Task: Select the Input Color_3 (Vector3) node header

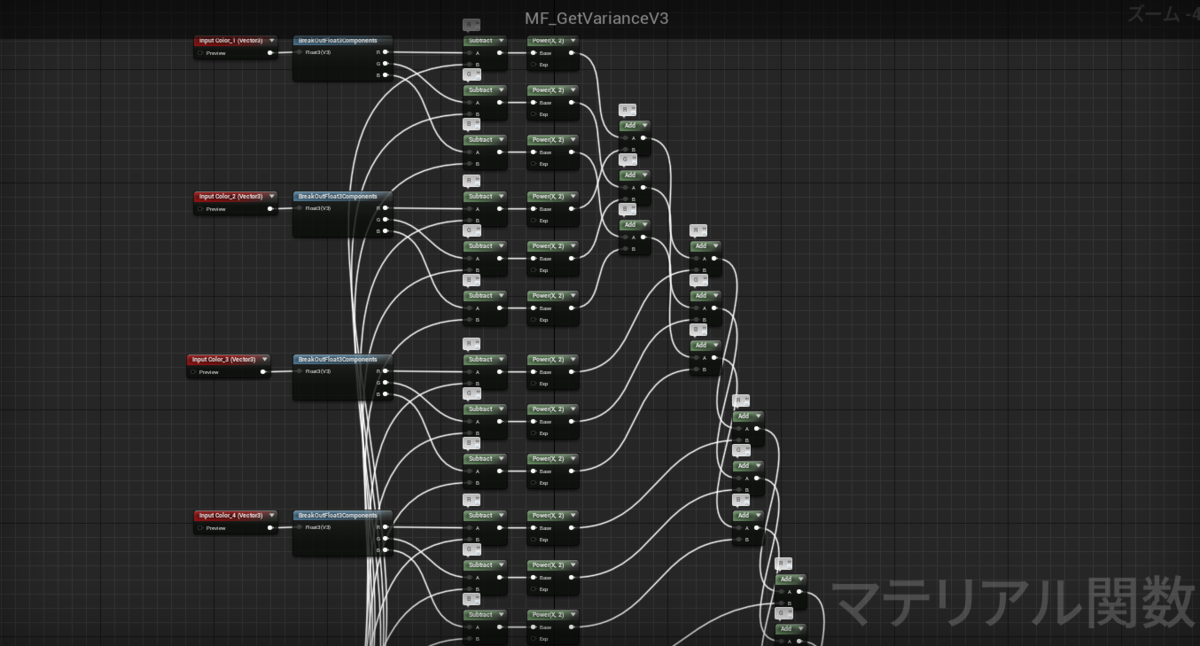Action: tap(227, 359)
